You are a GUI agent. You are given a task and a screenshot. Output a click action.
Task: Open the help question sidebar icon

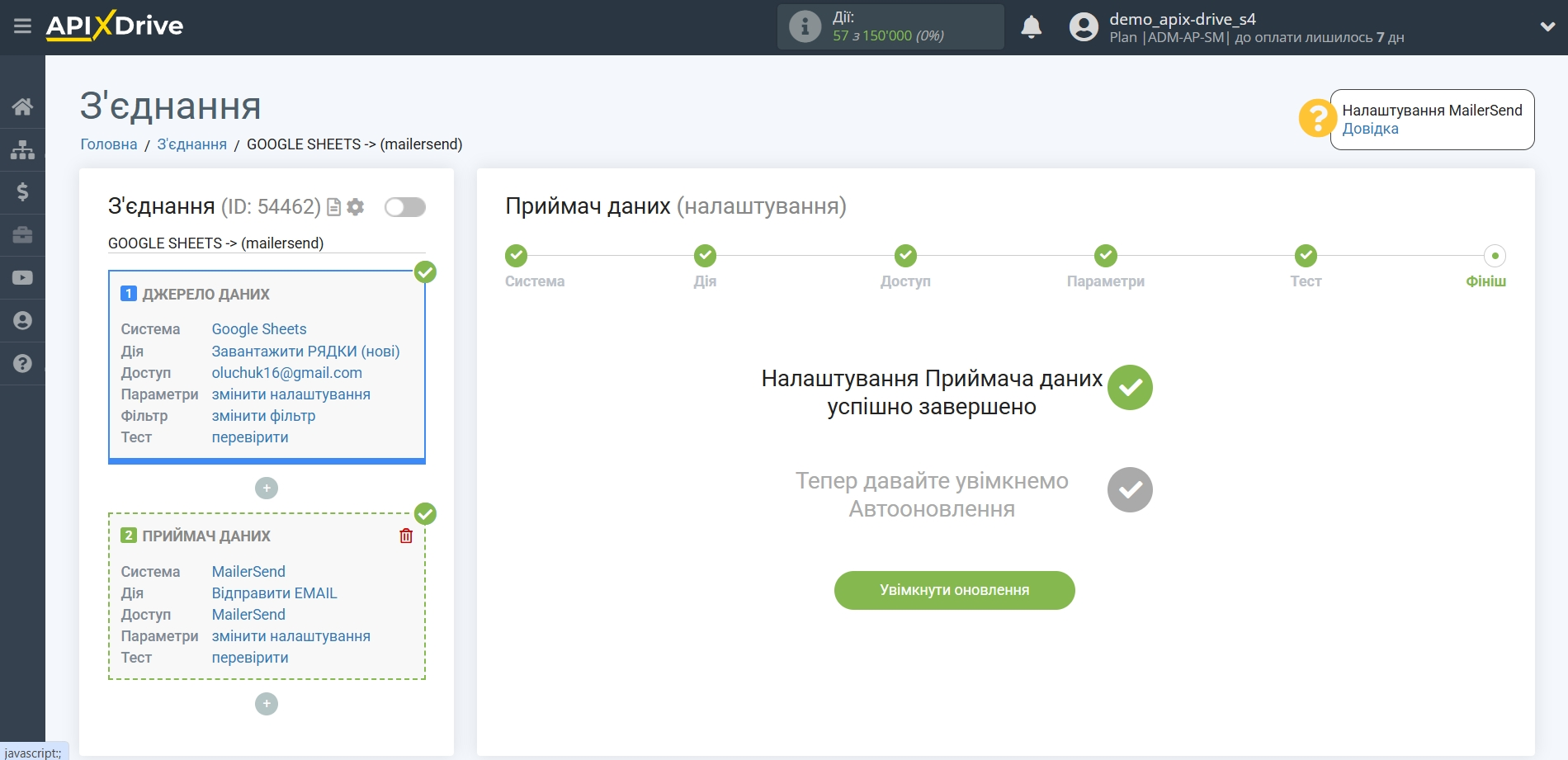point(22,364)
